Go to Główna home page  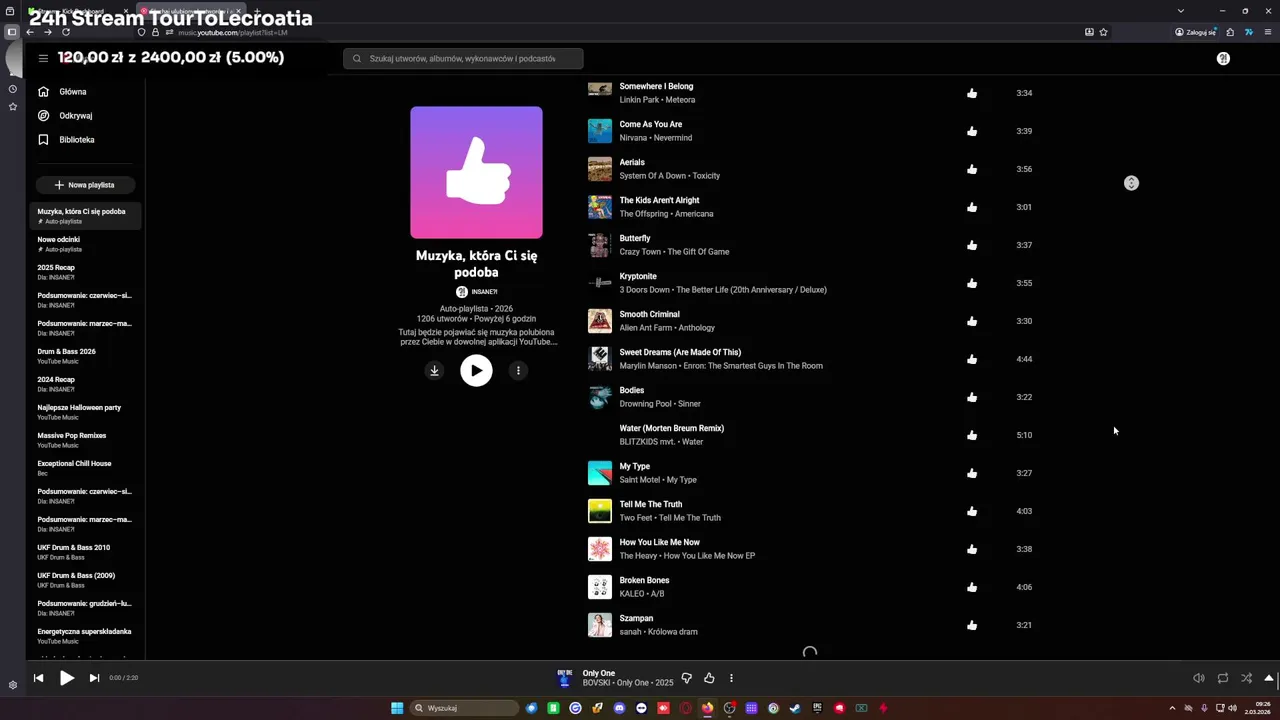pos(85,92)
